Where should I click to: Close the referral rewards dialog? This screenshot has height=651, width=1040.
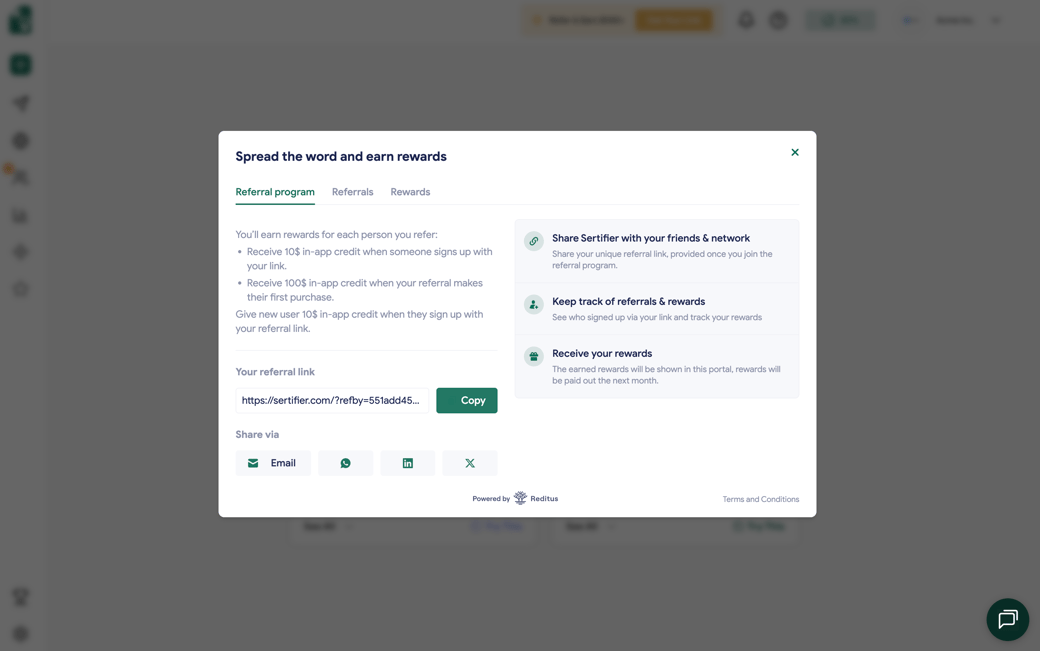click(795, 153)
